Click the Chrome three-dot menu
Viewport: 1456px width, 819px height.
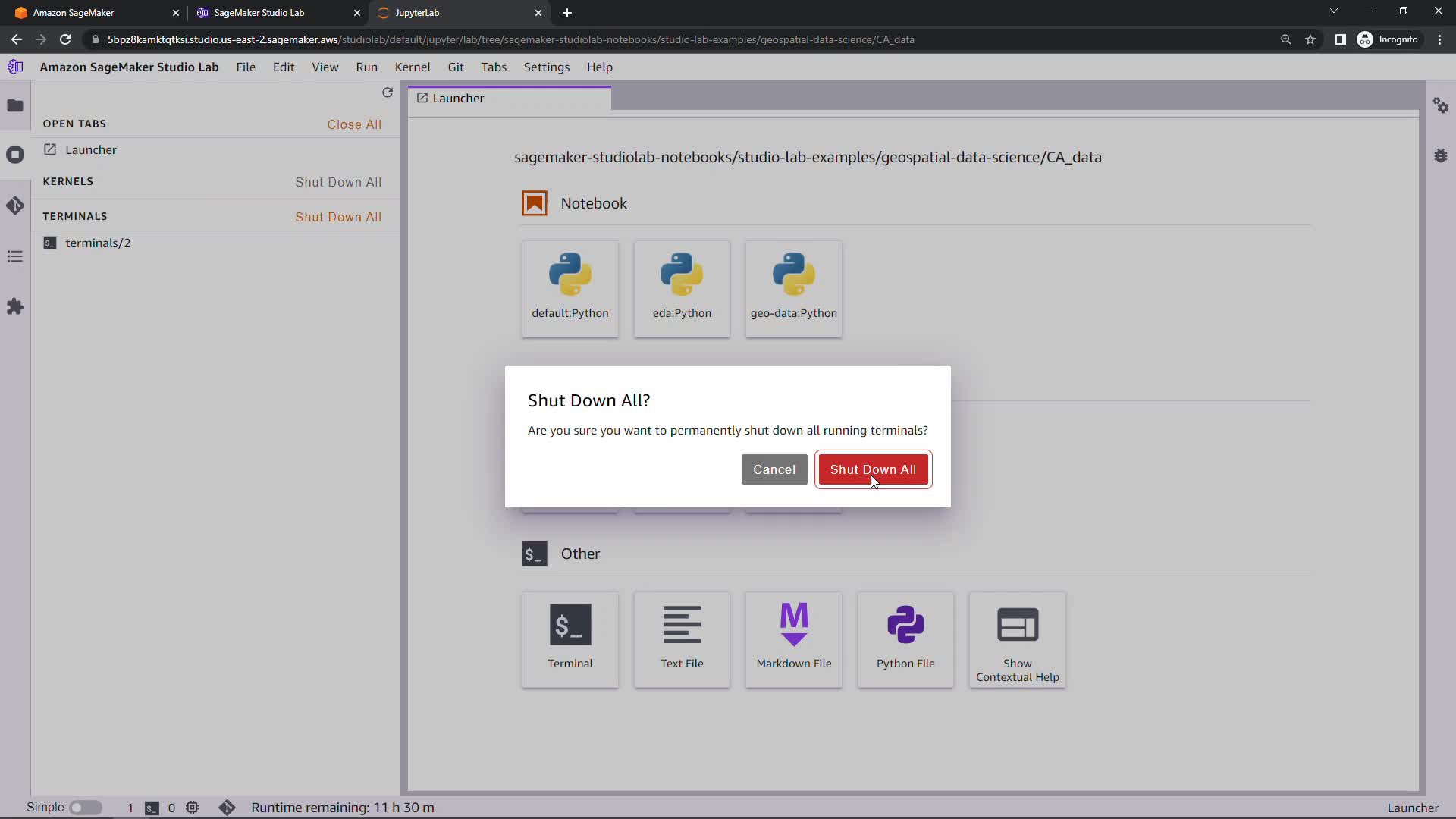(x=1439, y=39)
